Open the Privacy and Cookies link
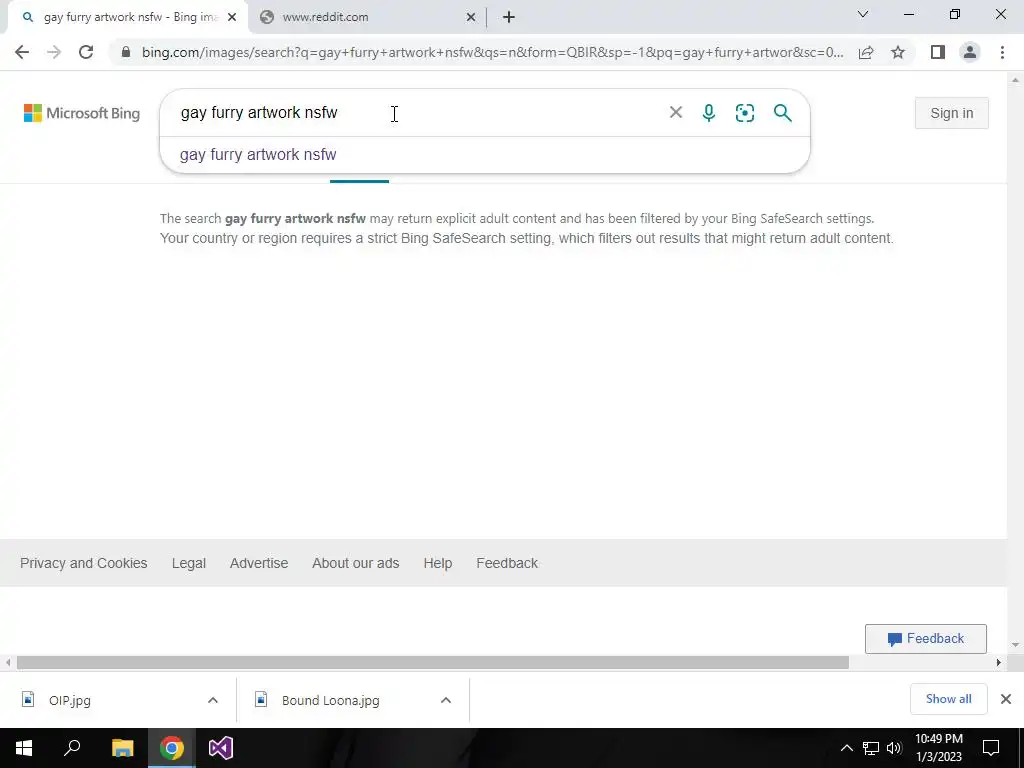 pos(84,563)
